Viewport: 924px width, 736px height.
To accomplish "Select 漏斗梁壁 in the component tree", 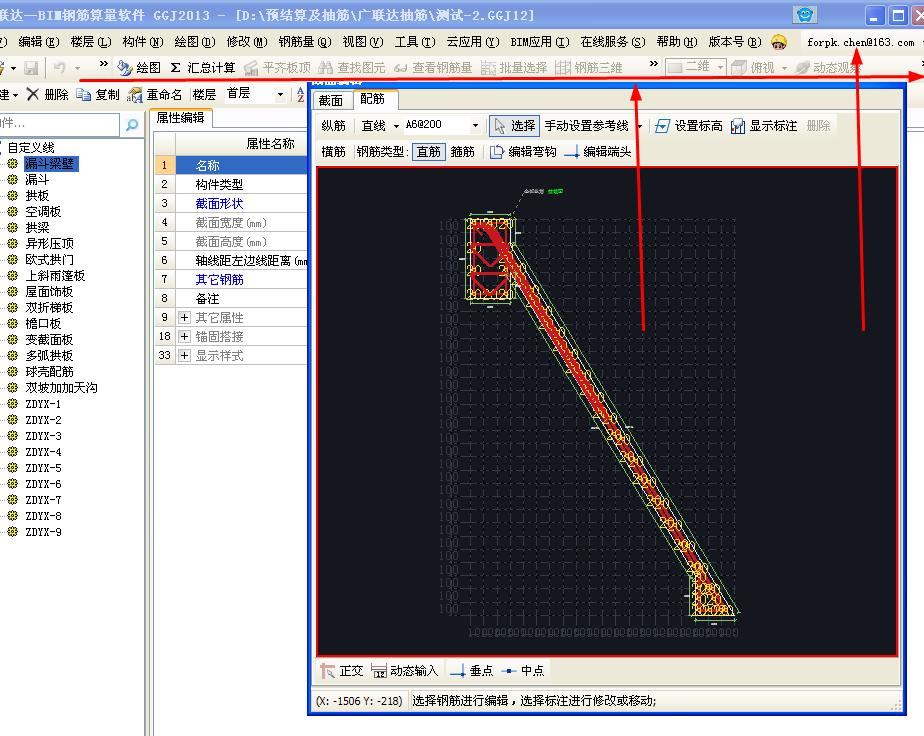I will tap(50, 164).
